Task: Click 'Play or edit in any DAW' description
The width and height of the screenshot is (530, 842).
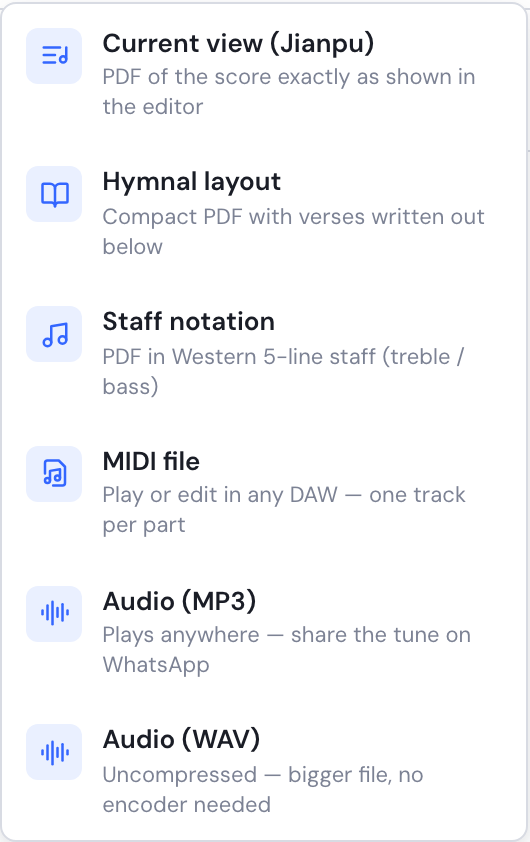Action: [284, 510]
